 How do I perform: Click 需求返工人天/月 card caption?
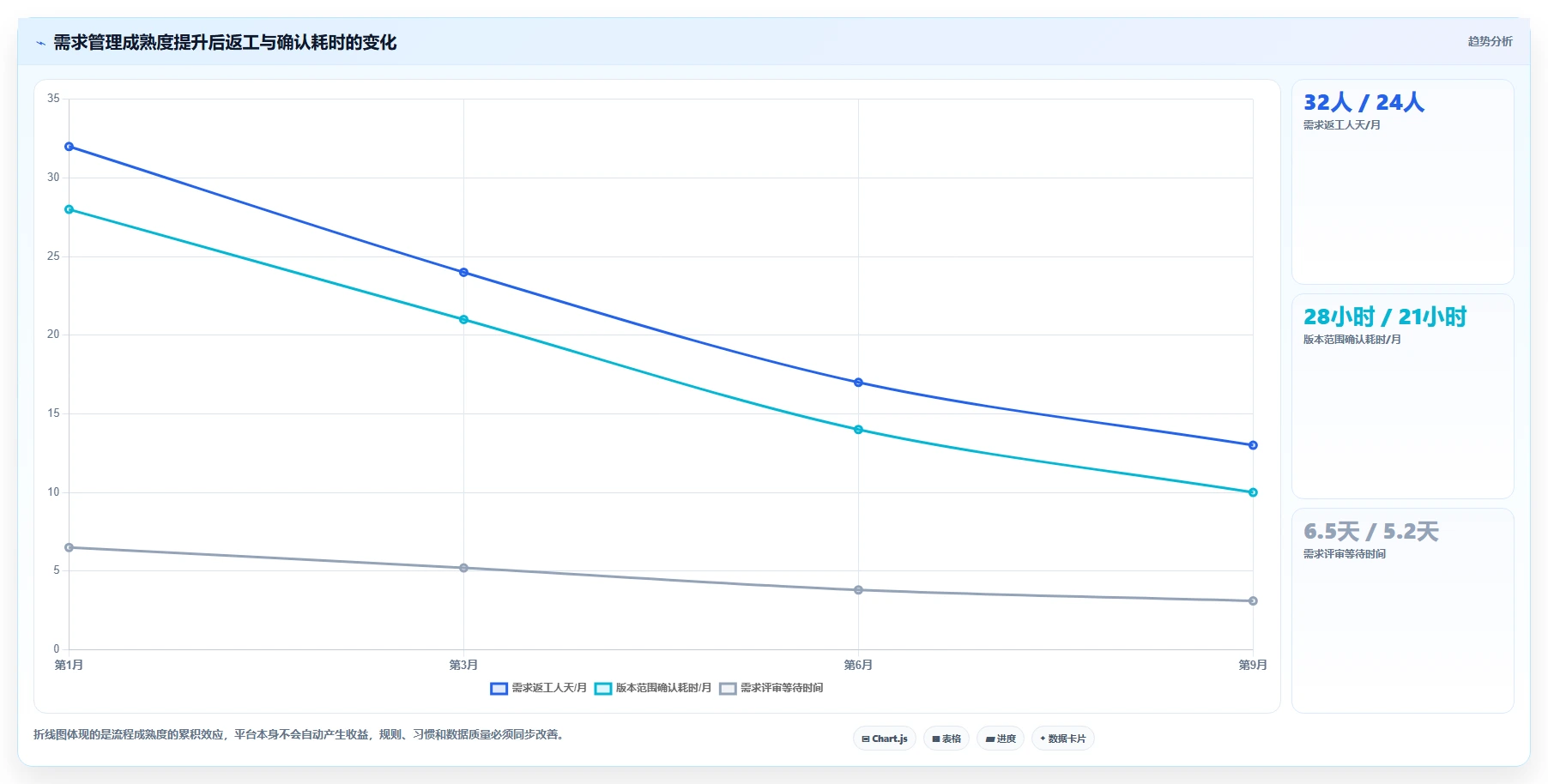tap(1341, 125)
